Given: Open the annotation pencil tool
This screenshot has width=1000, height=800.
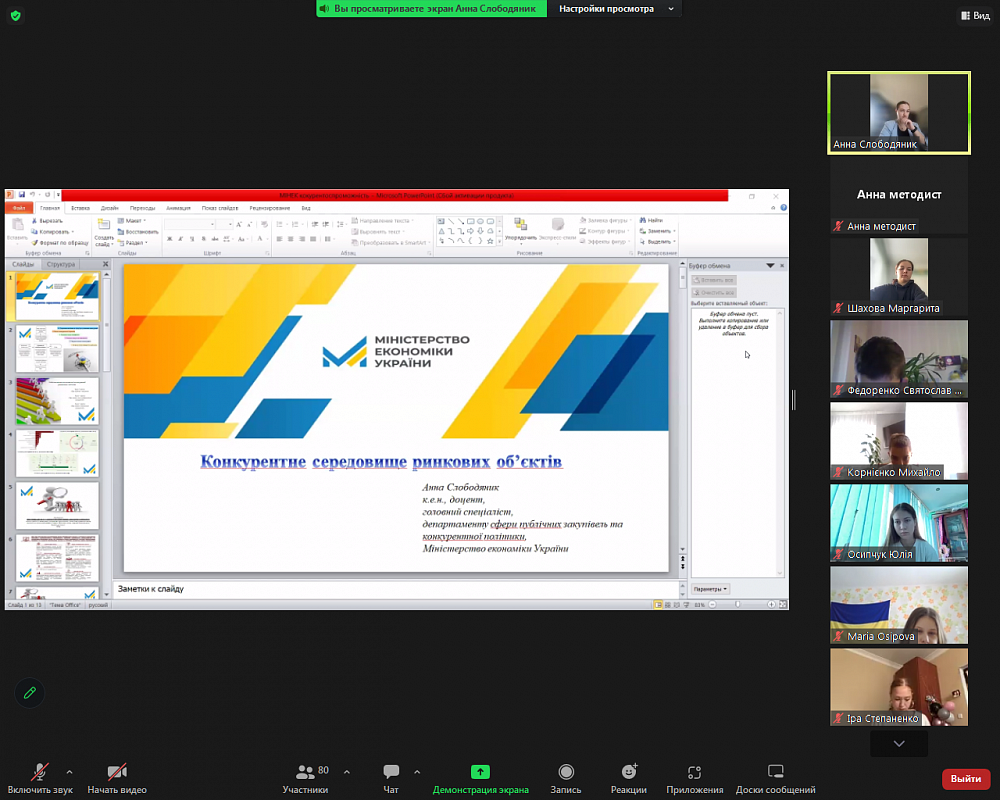Looking at the screenshot, I should [x=29, y=693].
